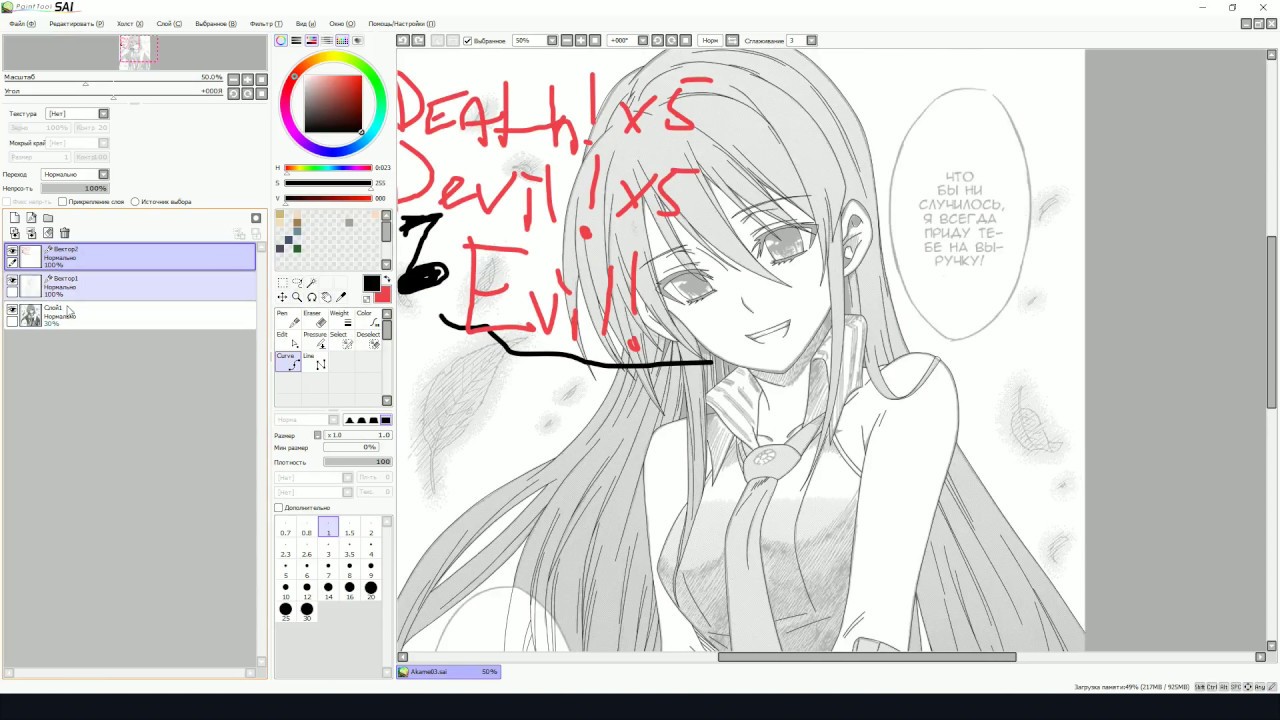Create a new layer folder
The height and width of the screenshot is (720, 1280).
[x=47, y=218]
